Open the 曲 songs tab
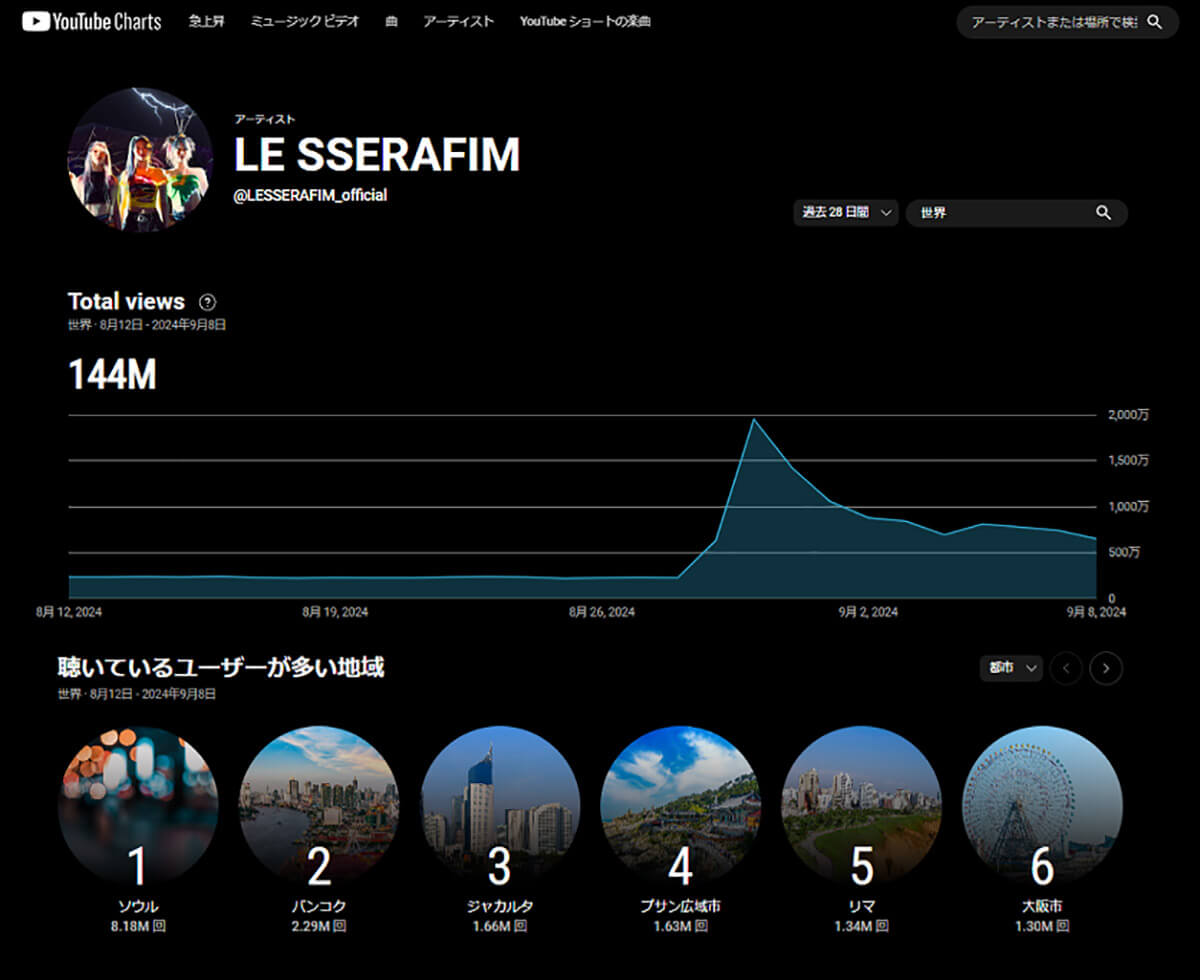1200x980 pixels. pos(391,21)
